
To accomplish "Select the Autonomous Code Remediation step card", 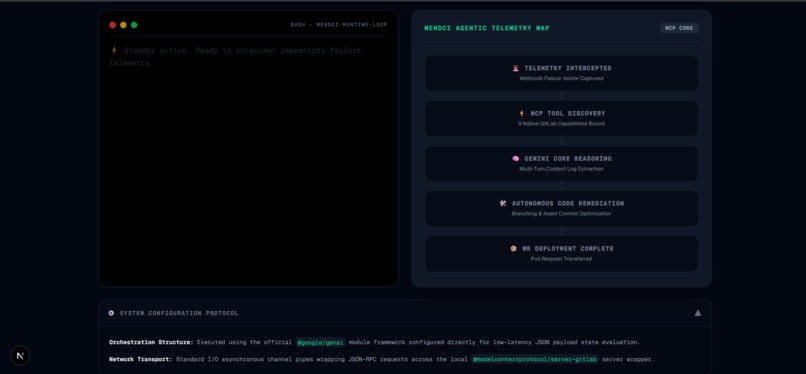I will coord(561,208).
